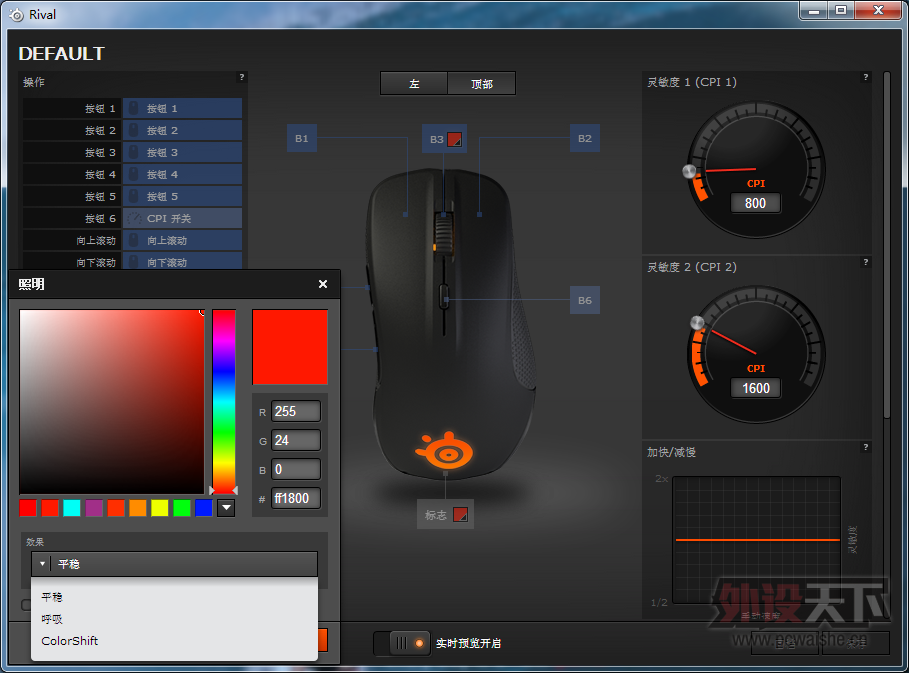Click the DEFAULT profile title

[x=61, y=54]
